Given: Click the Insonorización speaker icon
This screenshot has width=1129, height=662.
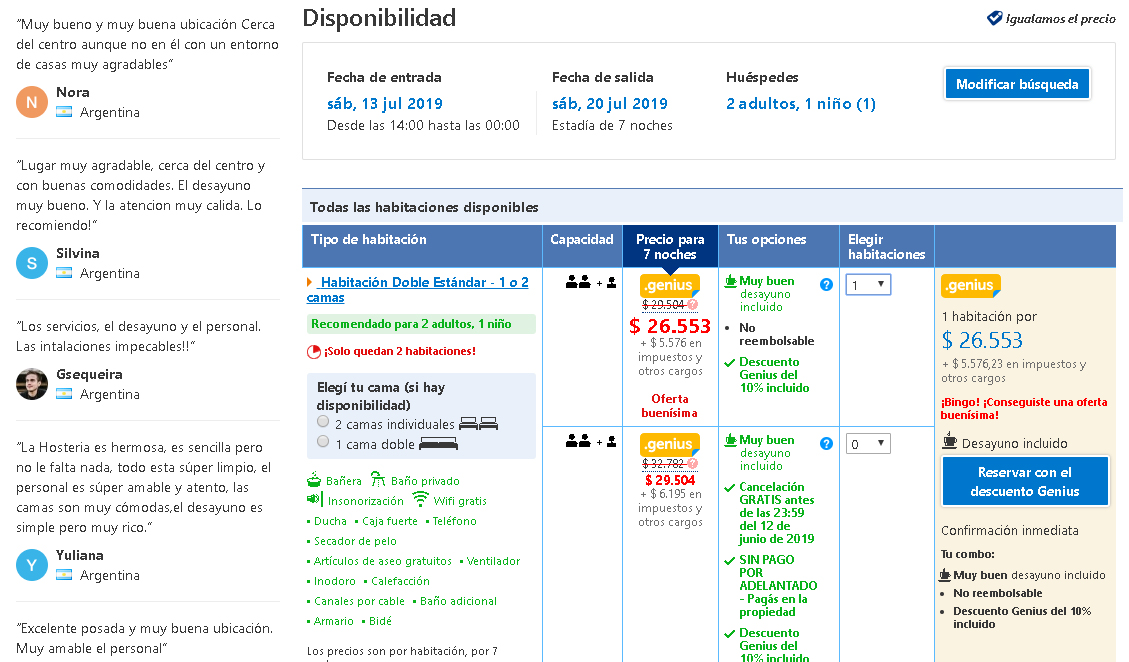Looking at the screenshot, I should (x=315, y=499).
